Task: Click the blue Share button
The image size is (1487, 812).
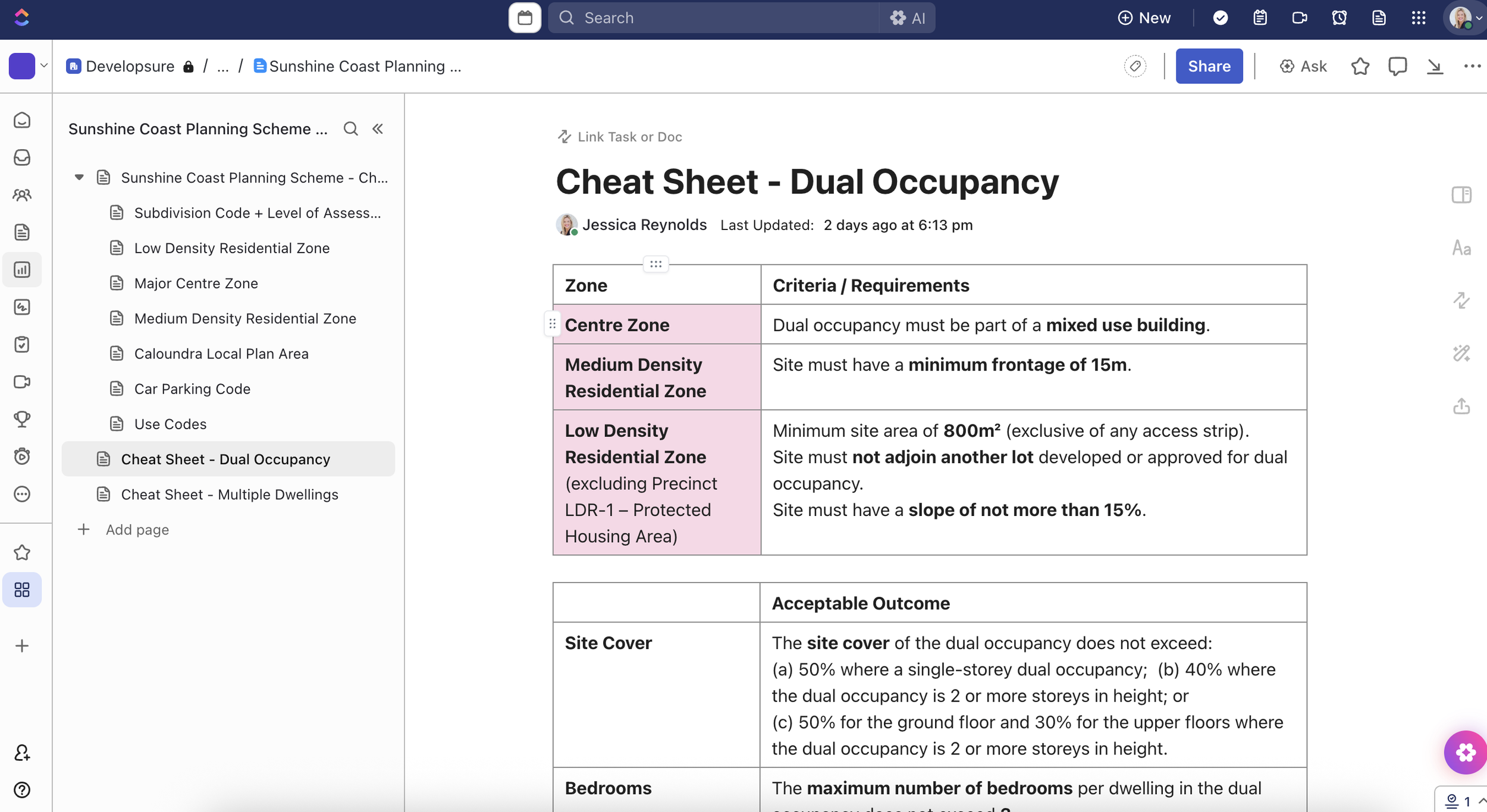Action: pyautogui.click(x=1209, y=66)
